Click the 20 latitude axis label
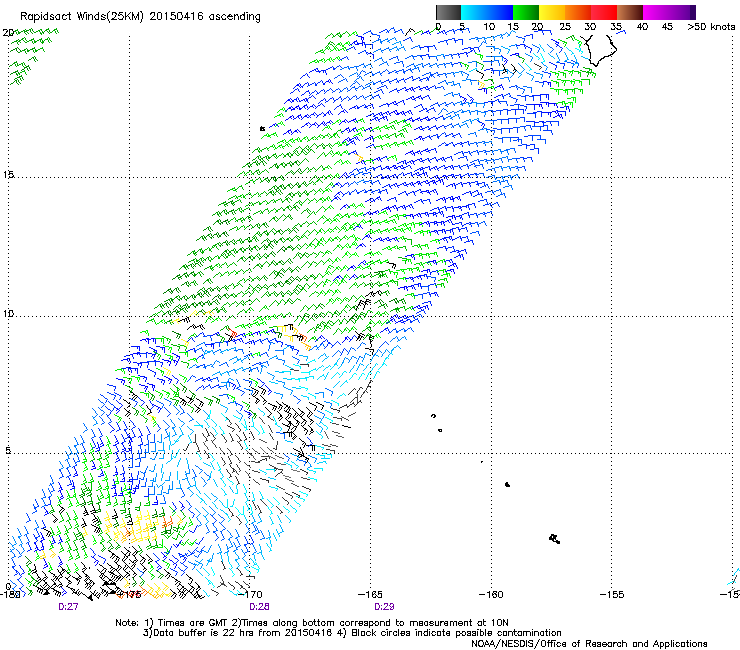This screenshot has width=740, height=650. click(8, 33)
